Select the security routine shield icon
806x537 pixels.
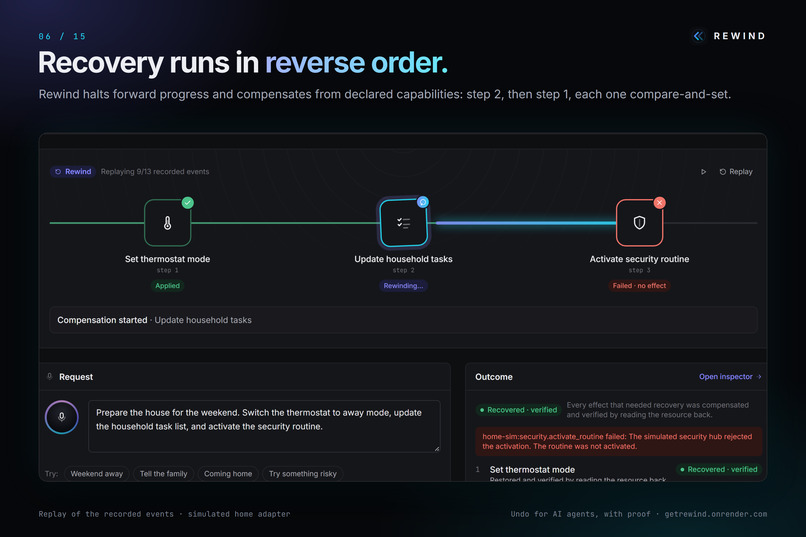639,223
